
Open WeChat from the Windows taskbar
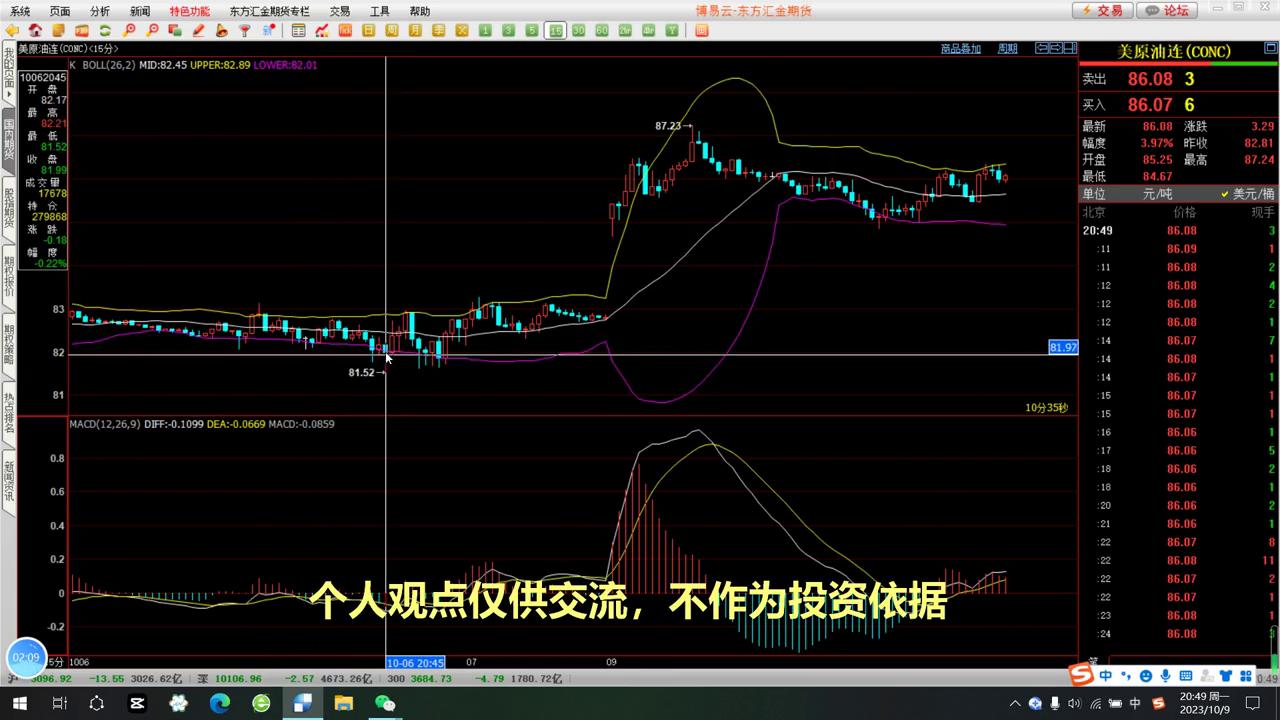(x=385, y=704)
